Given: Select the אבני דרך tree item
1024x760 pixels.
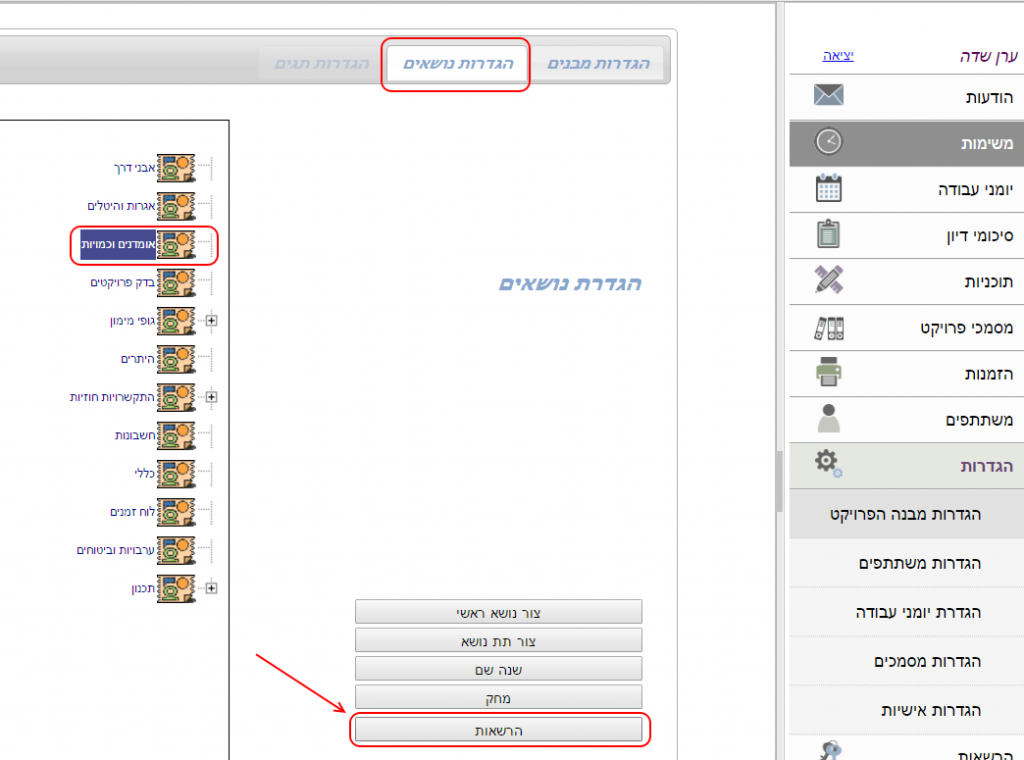Looking at the screenshot, I should click(135, 168).
